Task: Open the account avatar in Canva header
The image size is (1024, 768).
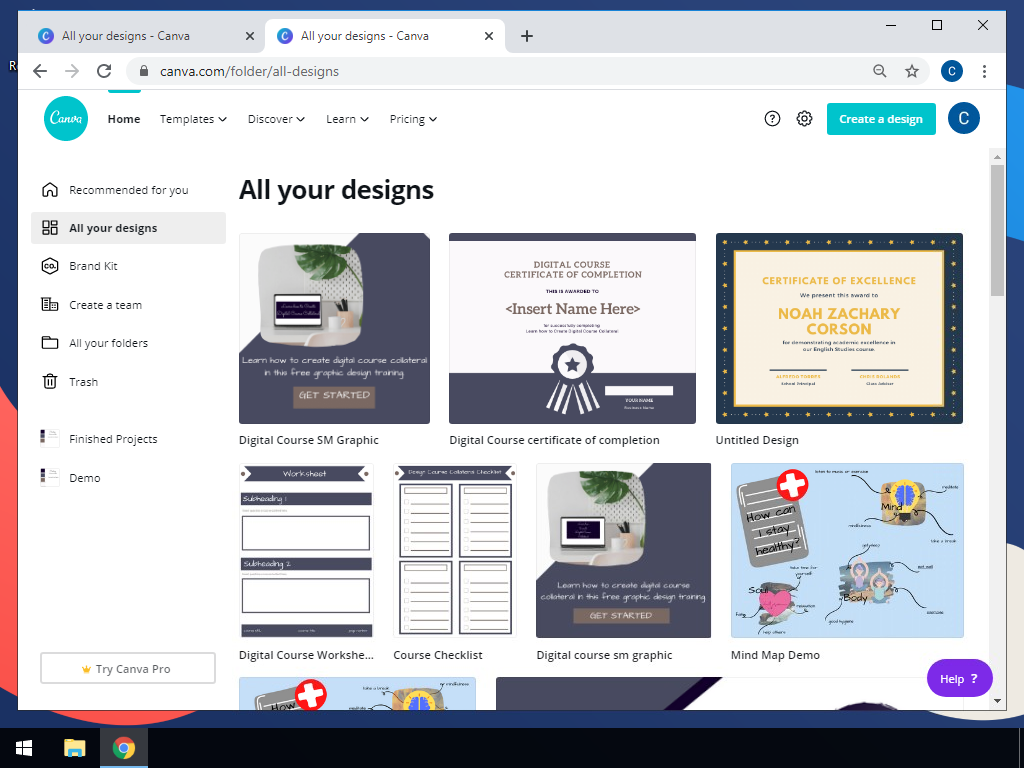Action: pyautogui.click(x=963, y=118)
